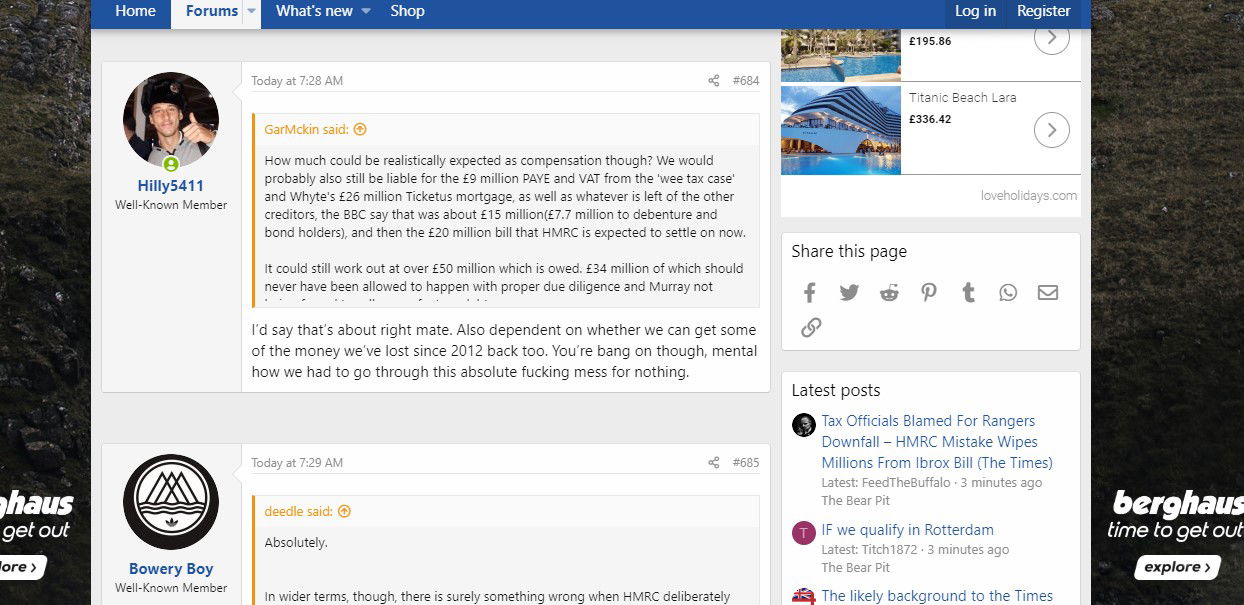Go to the Home tab
This screenshot has width=1244, height=605.
136,12
